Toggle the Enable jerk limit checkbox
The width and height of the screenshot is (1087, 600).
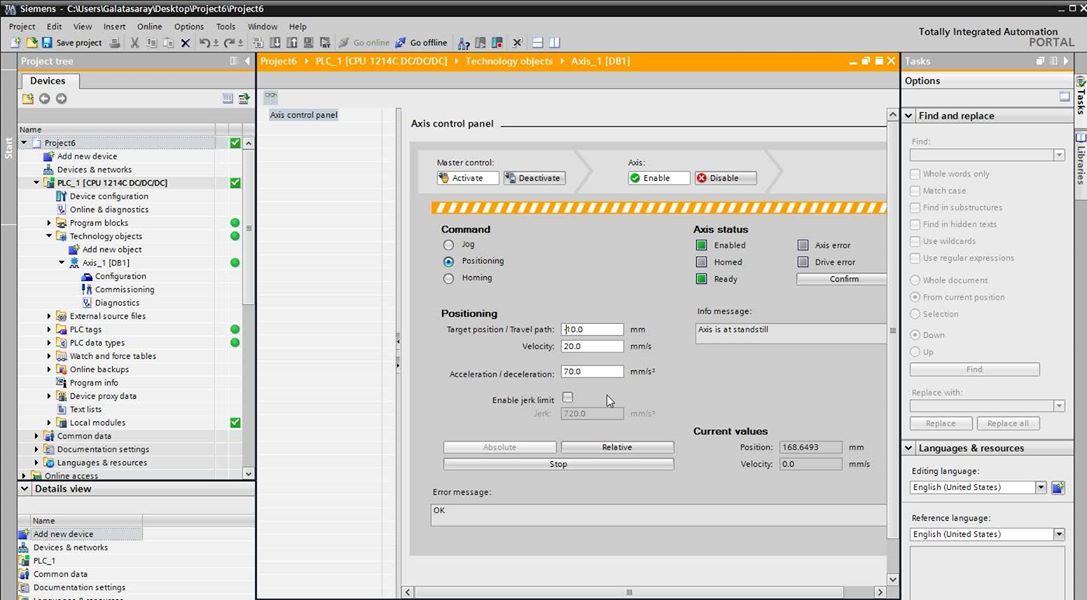pyautogui.click(x=568, y=398)
